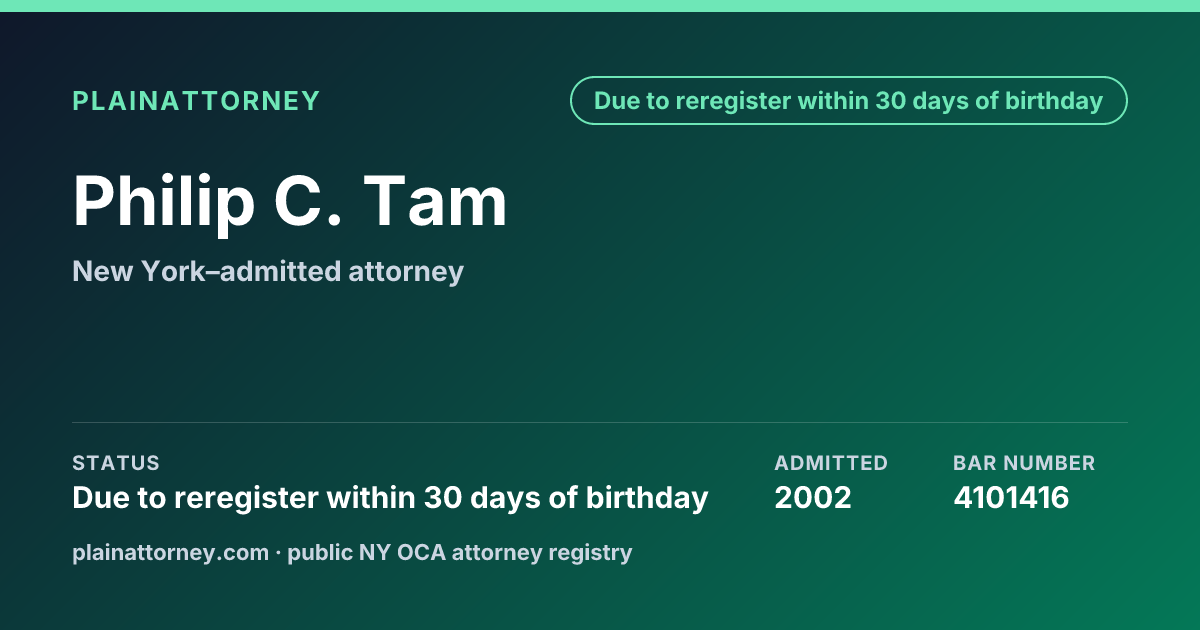This screenshot has height=630, width=1200.
Task: Click the New York–admitted attorney subtitle
Action: coord(268,271)
